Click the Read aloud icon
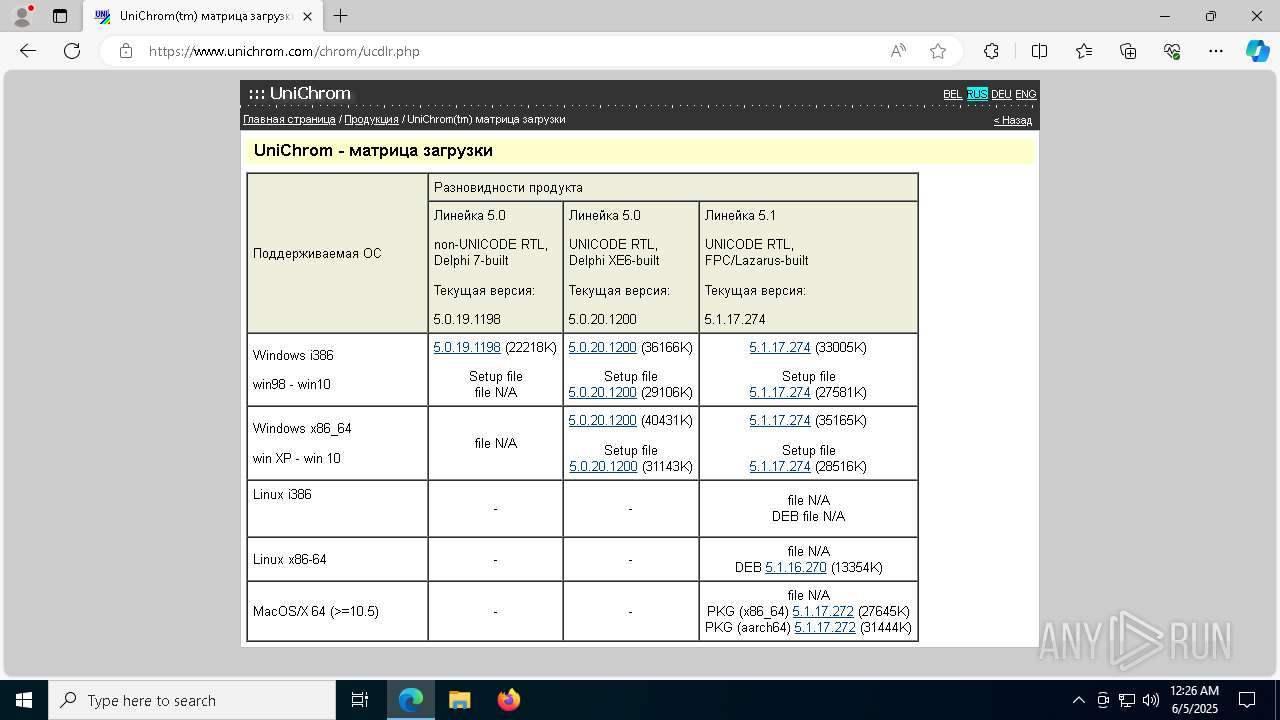 pyautogui.click(x=898, y=51)
